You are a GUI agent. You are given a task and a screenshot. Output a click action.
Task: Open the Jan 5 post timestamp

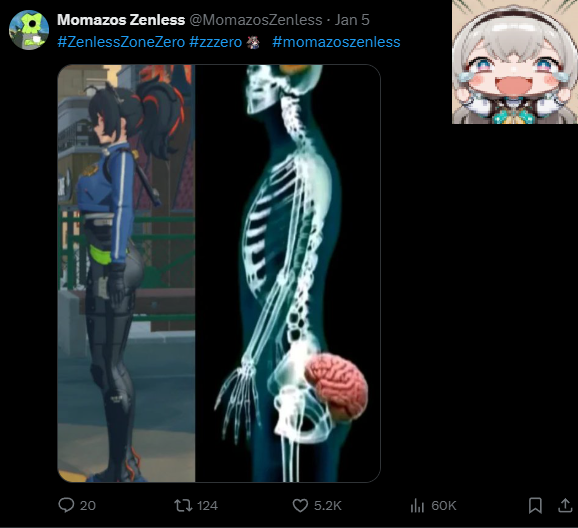[352, 20]
